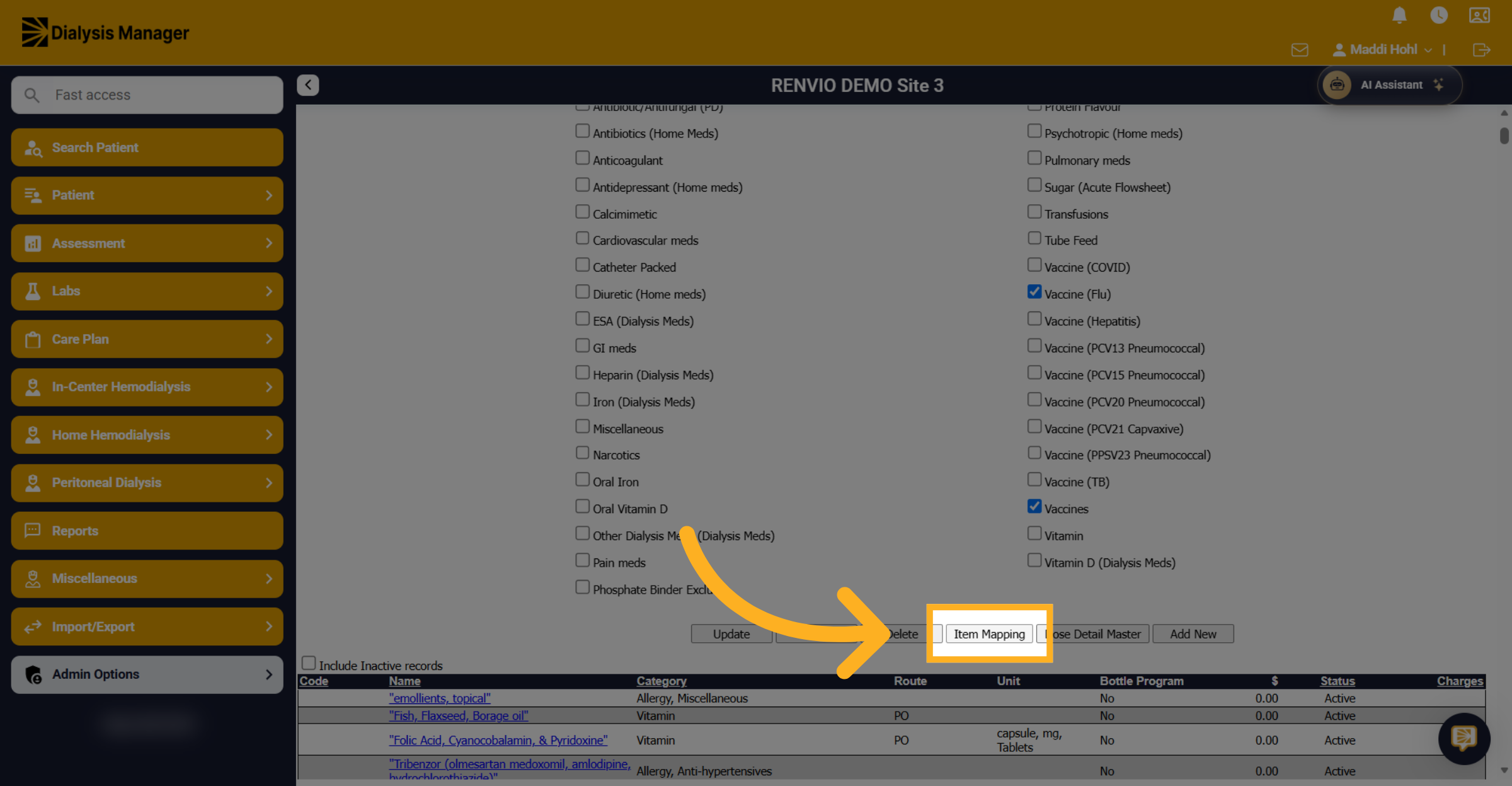Open the notifications bell icon
The height and width of the screenshot is (786, 1512).
(1399, 15)
